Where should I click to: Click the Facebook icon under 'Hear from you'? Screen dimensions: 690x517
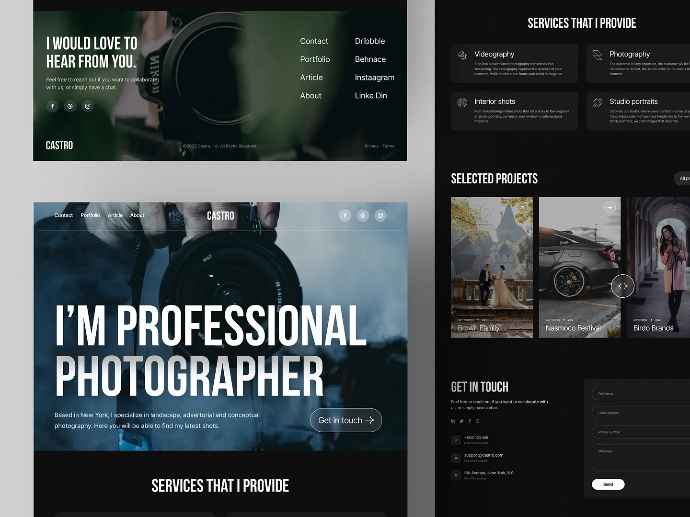point(52,106)
